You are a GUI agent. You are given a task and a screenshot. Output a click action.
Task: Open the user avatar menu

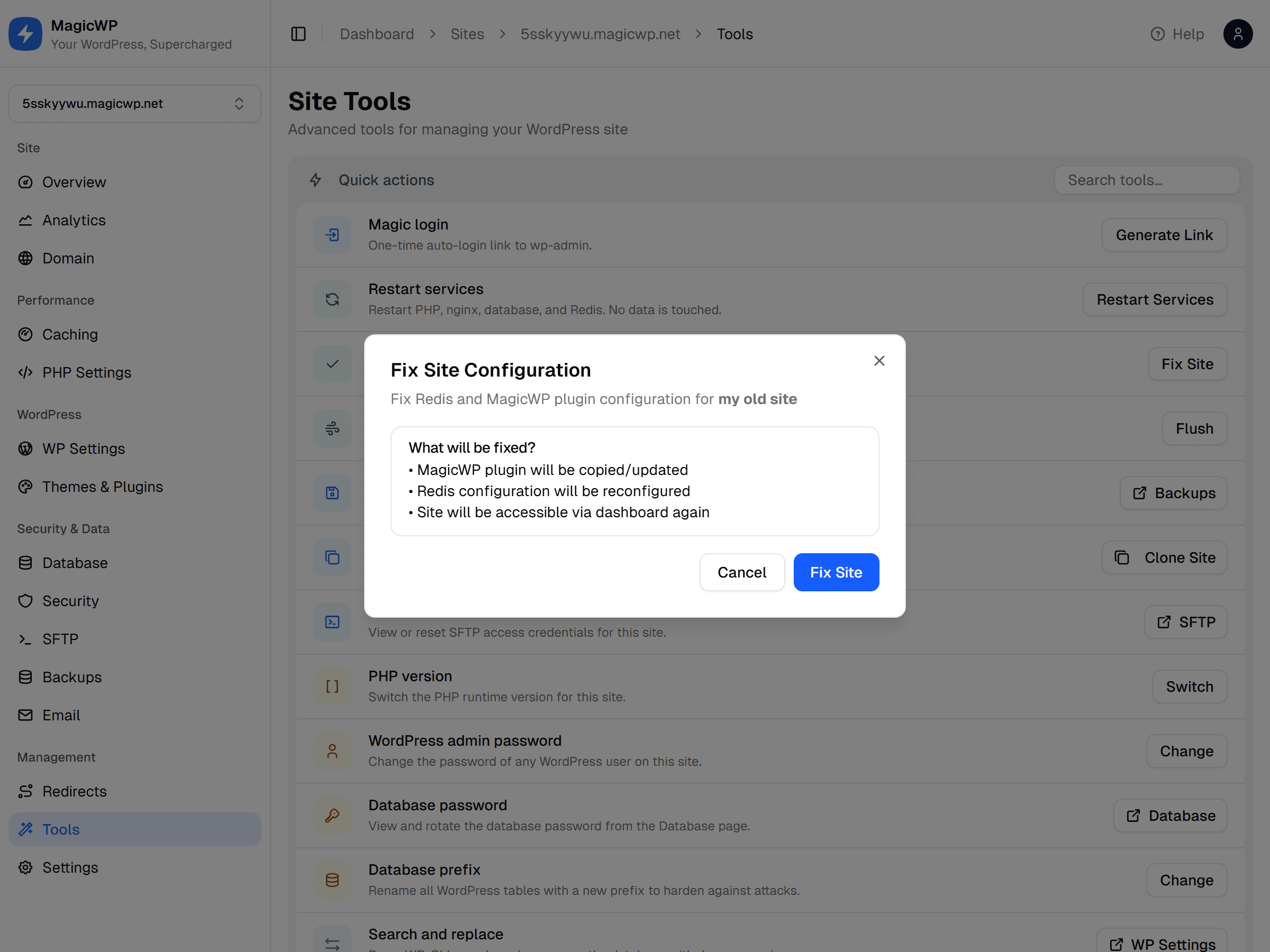(x=1238, y=34)
